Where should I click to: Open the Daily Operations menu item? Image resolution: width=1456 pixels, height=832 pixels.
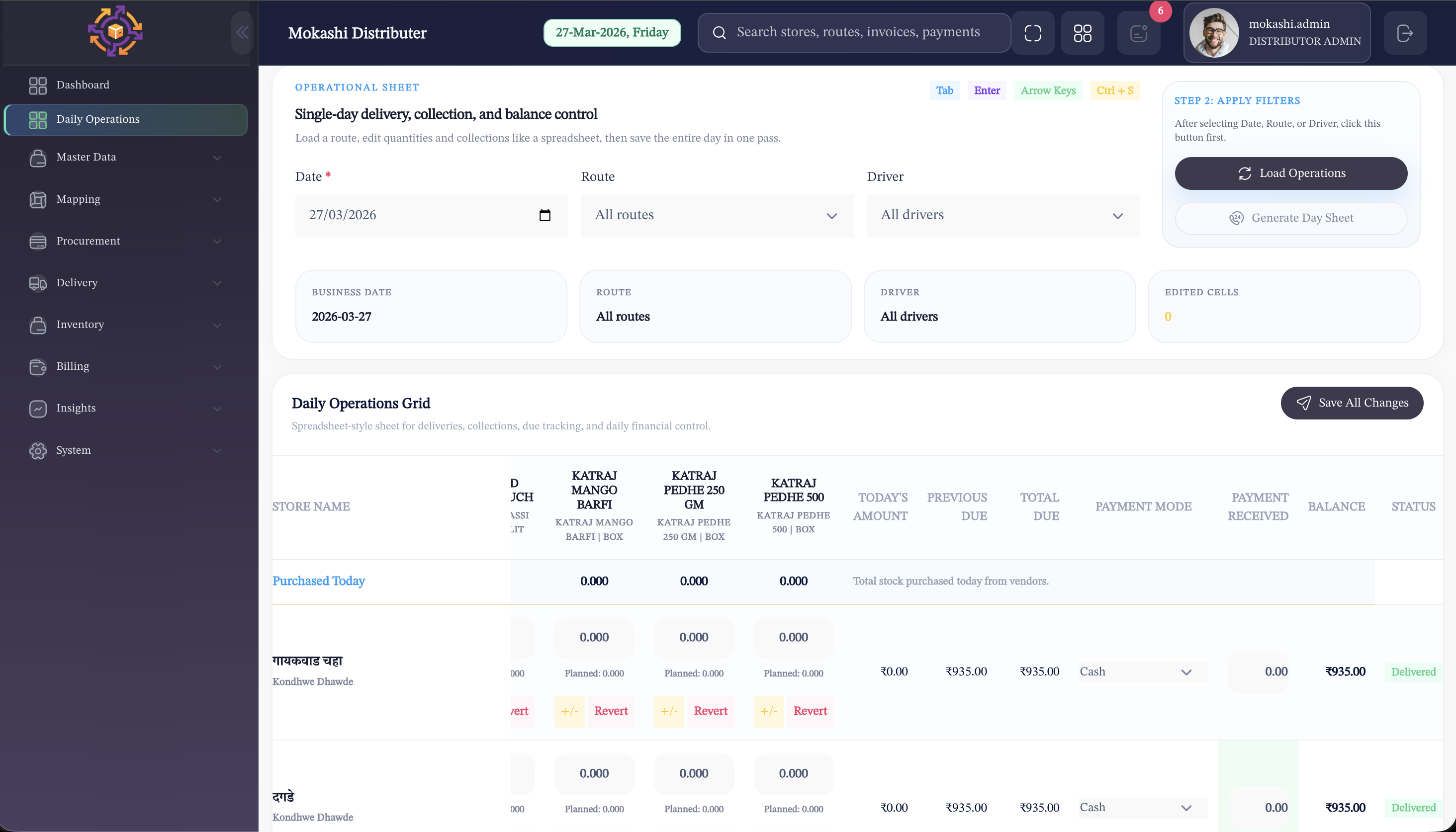pyautogui.click(x=98, y=119)
